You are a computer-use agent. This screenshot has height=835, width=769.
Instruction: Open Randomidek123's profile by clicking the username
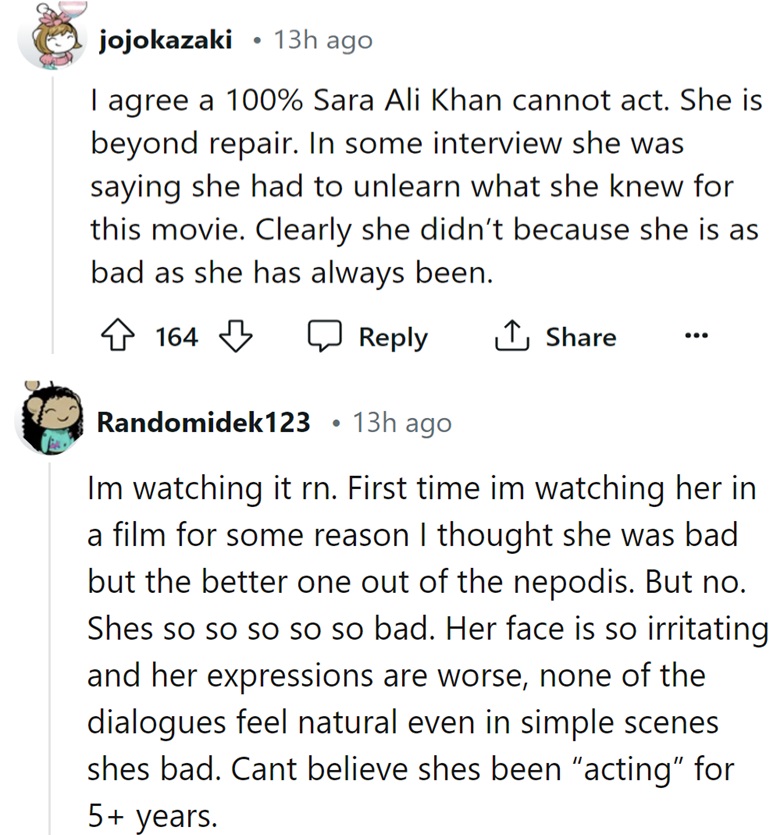click(x=203, y=421)
